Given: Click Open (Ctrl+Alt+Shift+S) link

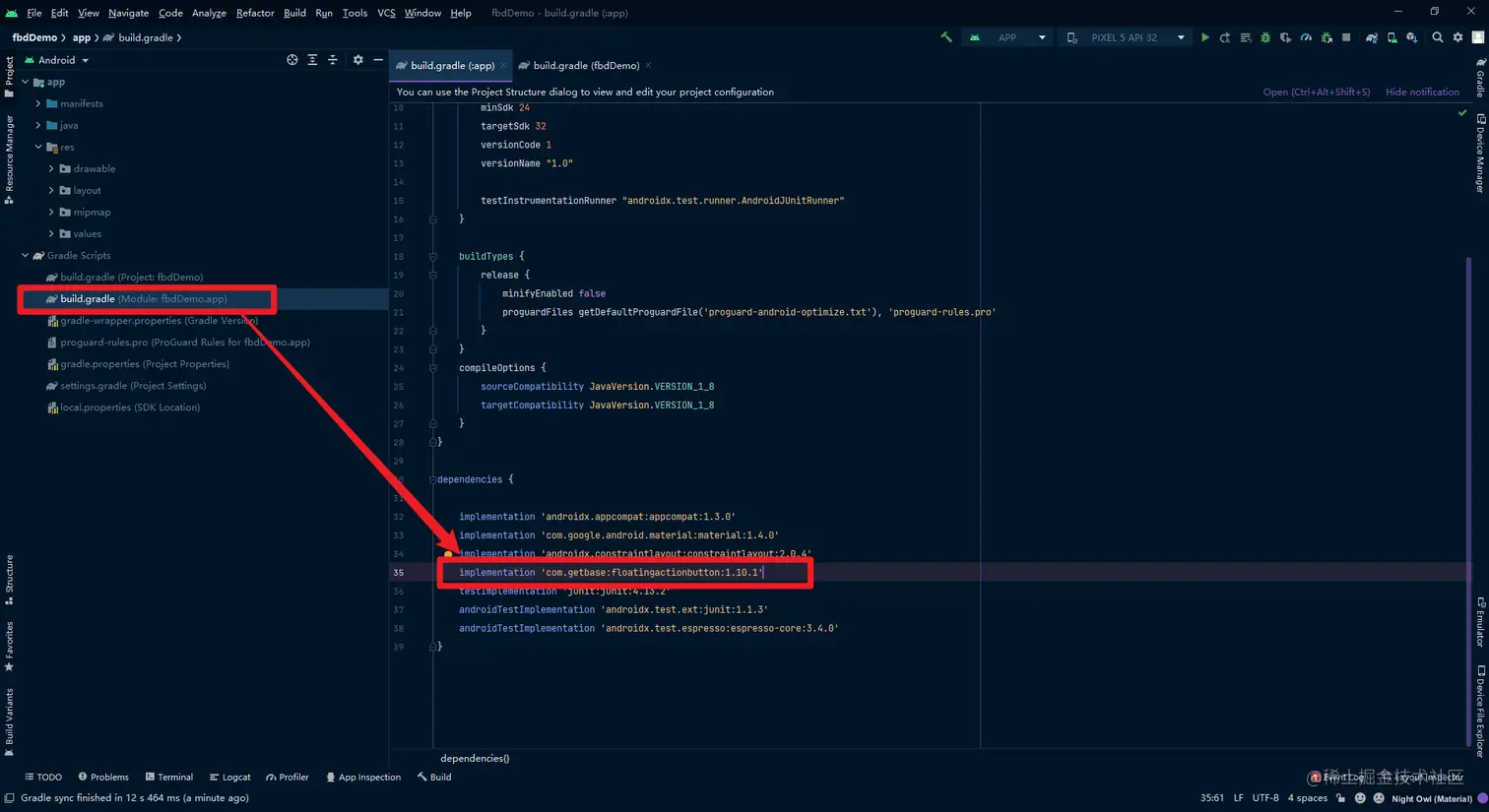Looking at the screenshot, I should point(1317,92).
